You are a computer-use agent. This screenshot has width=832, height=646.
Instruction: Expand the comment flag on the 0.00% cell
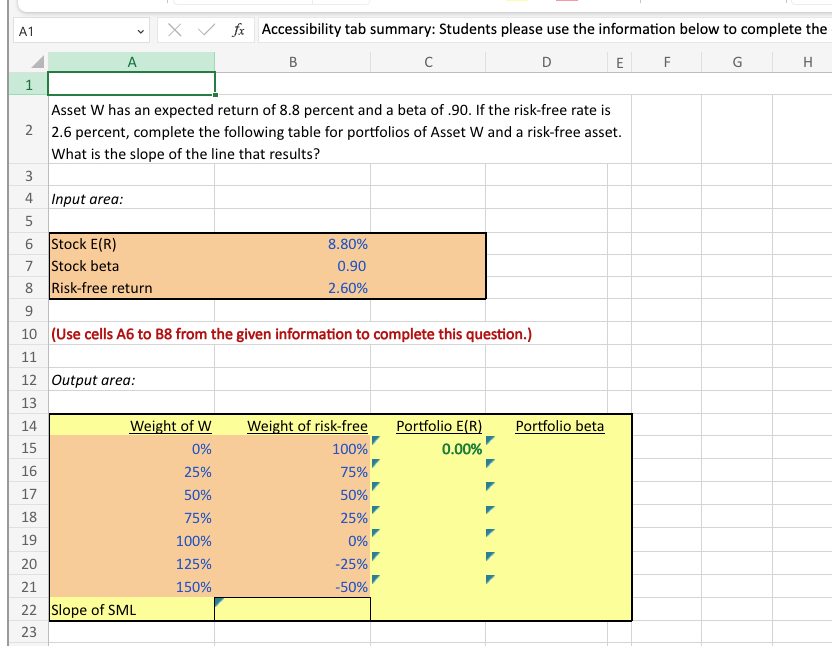pyautogui.click(x=489, y=440)
